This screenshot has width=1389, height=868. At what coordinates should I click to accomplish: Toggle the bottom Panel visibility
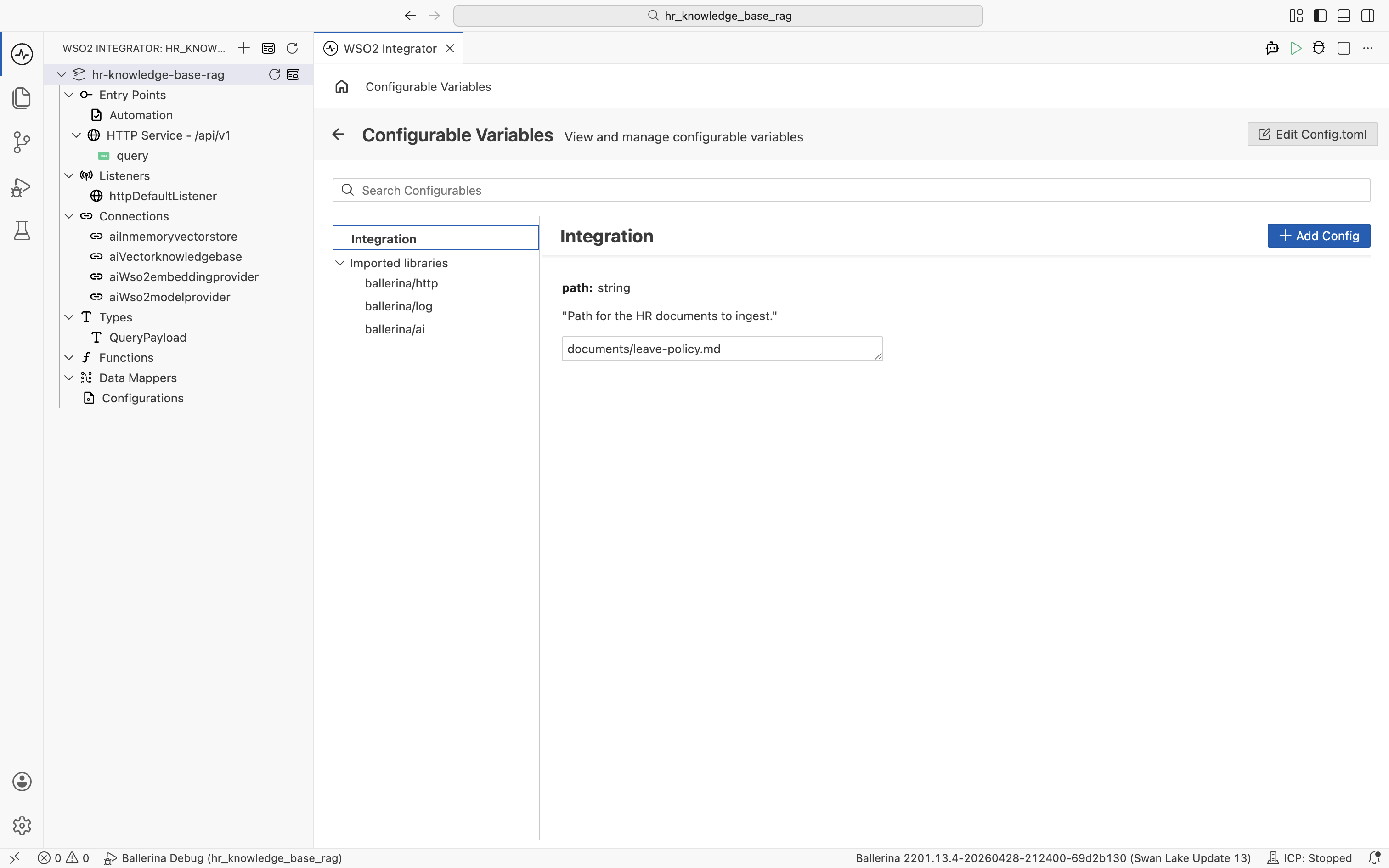tap(1344, 16)
